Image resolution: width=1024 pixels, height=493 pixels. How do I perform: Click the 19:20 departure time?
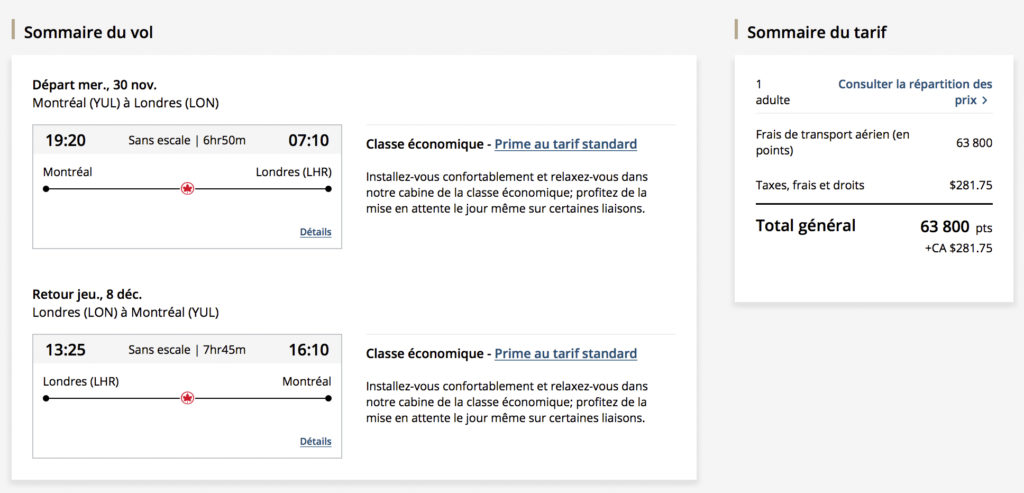[x=65, y=140]
